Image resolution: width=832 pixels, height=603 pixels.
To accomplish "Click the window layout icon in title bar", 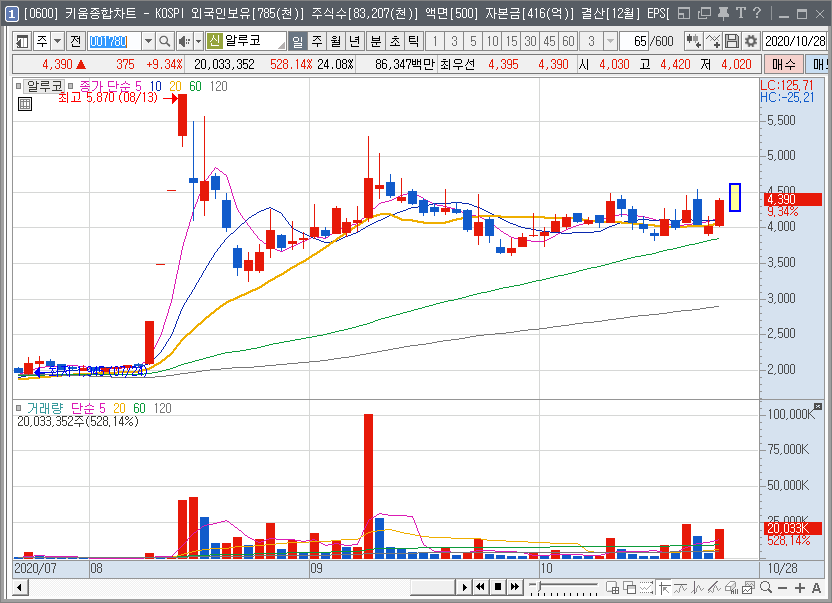I will click(684, 13).
